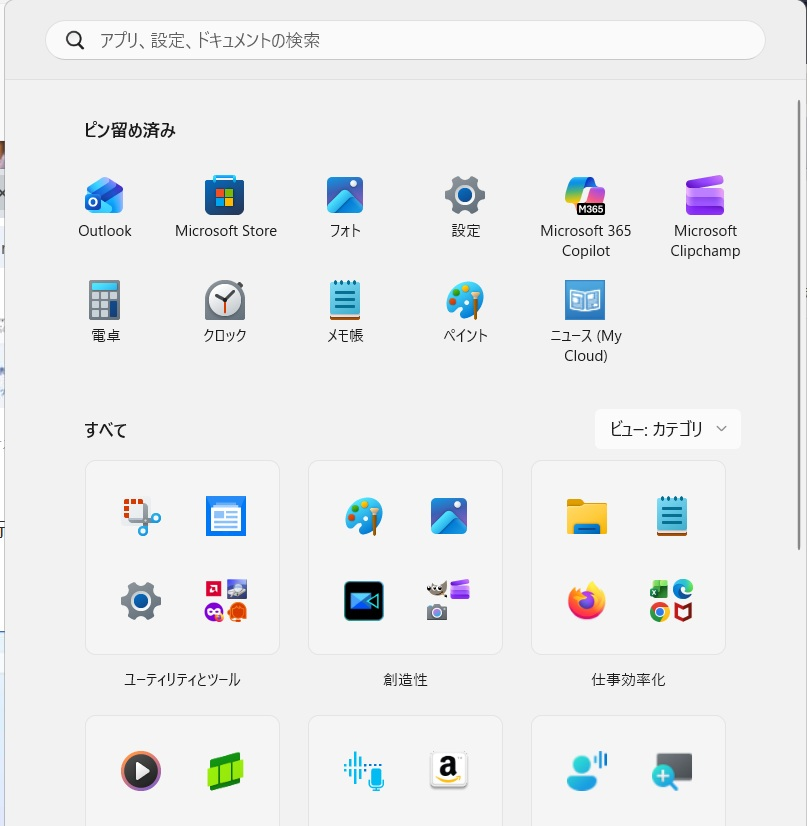
Task: Open the フォト (Photos) app
Action: [344, 195]
